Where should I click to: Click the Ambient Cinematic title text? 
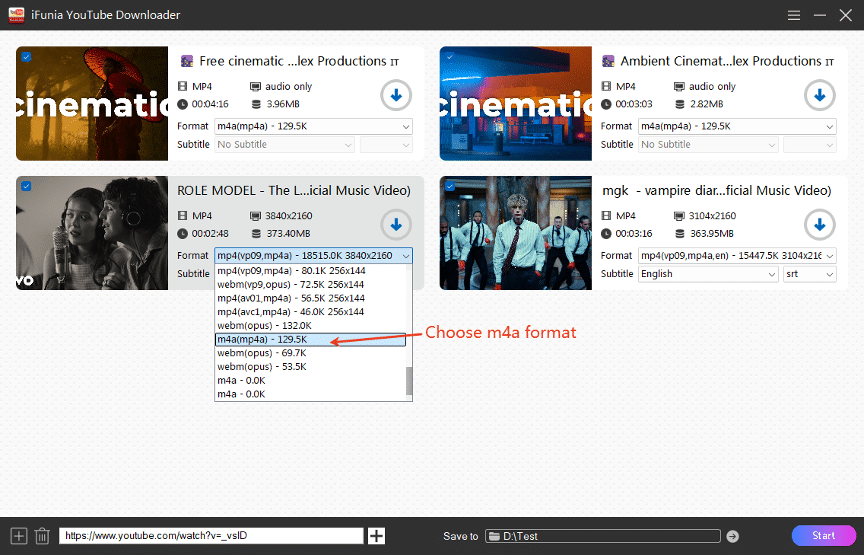click(727, 61)
